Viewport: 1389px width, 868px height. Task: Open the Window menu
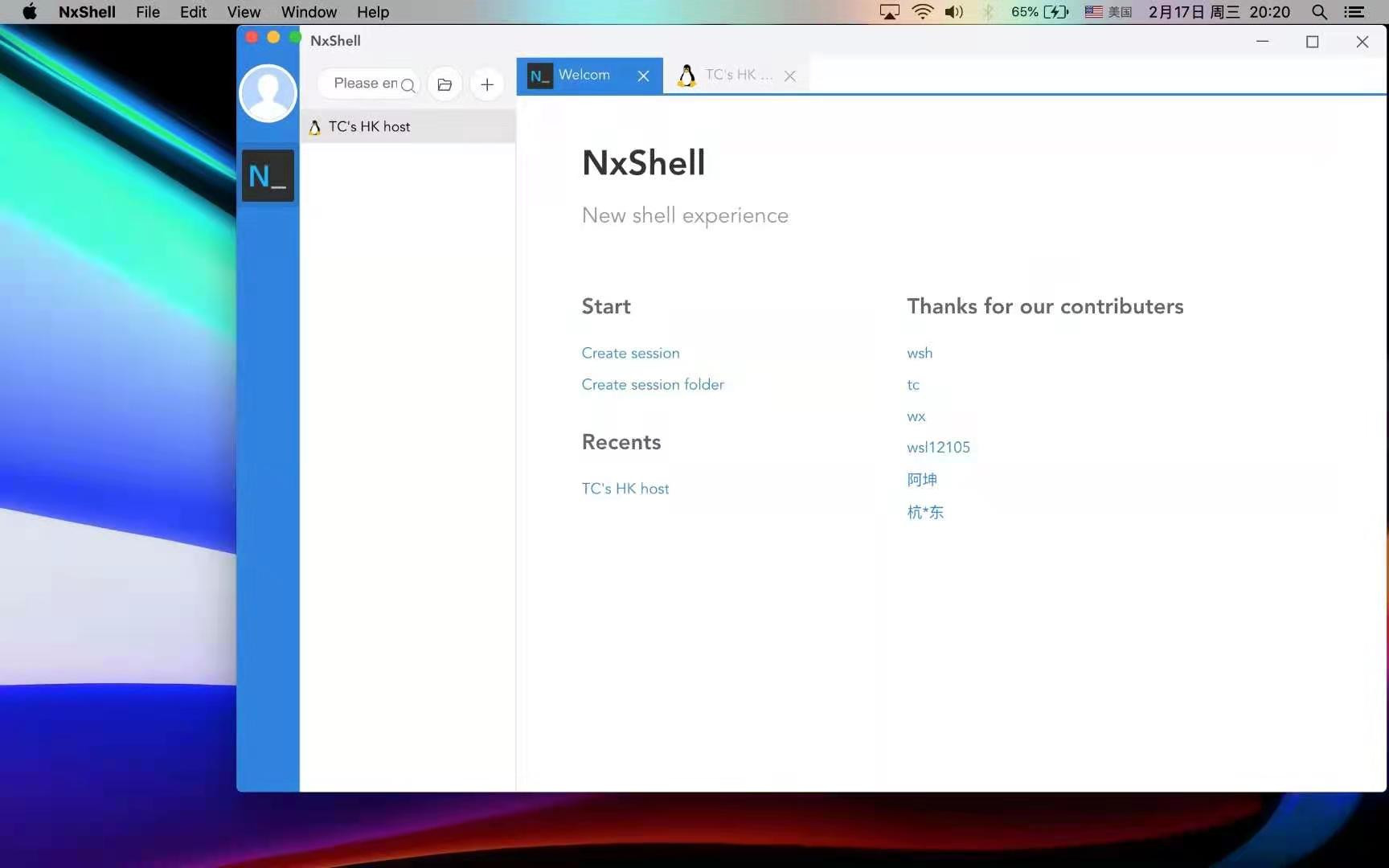pos(309,12)
